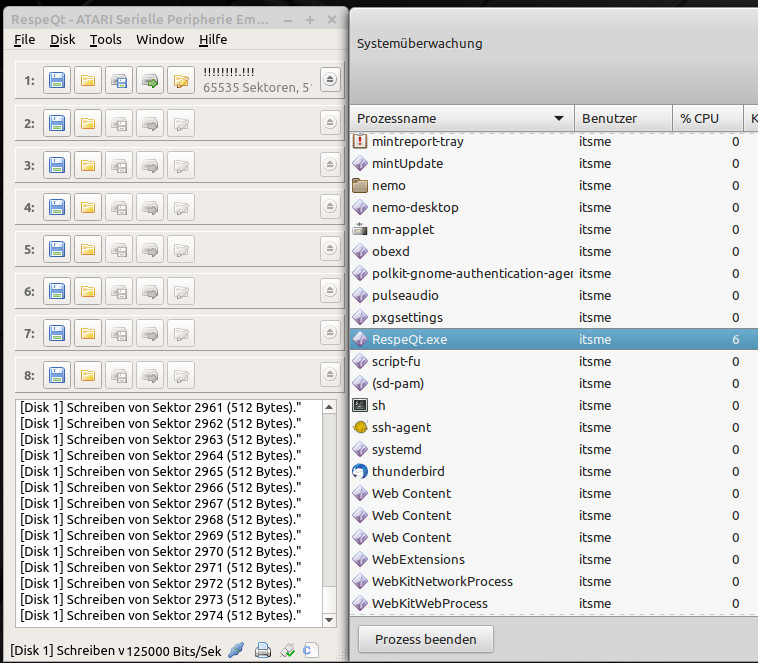758x663 pixels.
Task: Toggle sort arrow in Prozessname header
Action: pos(559,118)
